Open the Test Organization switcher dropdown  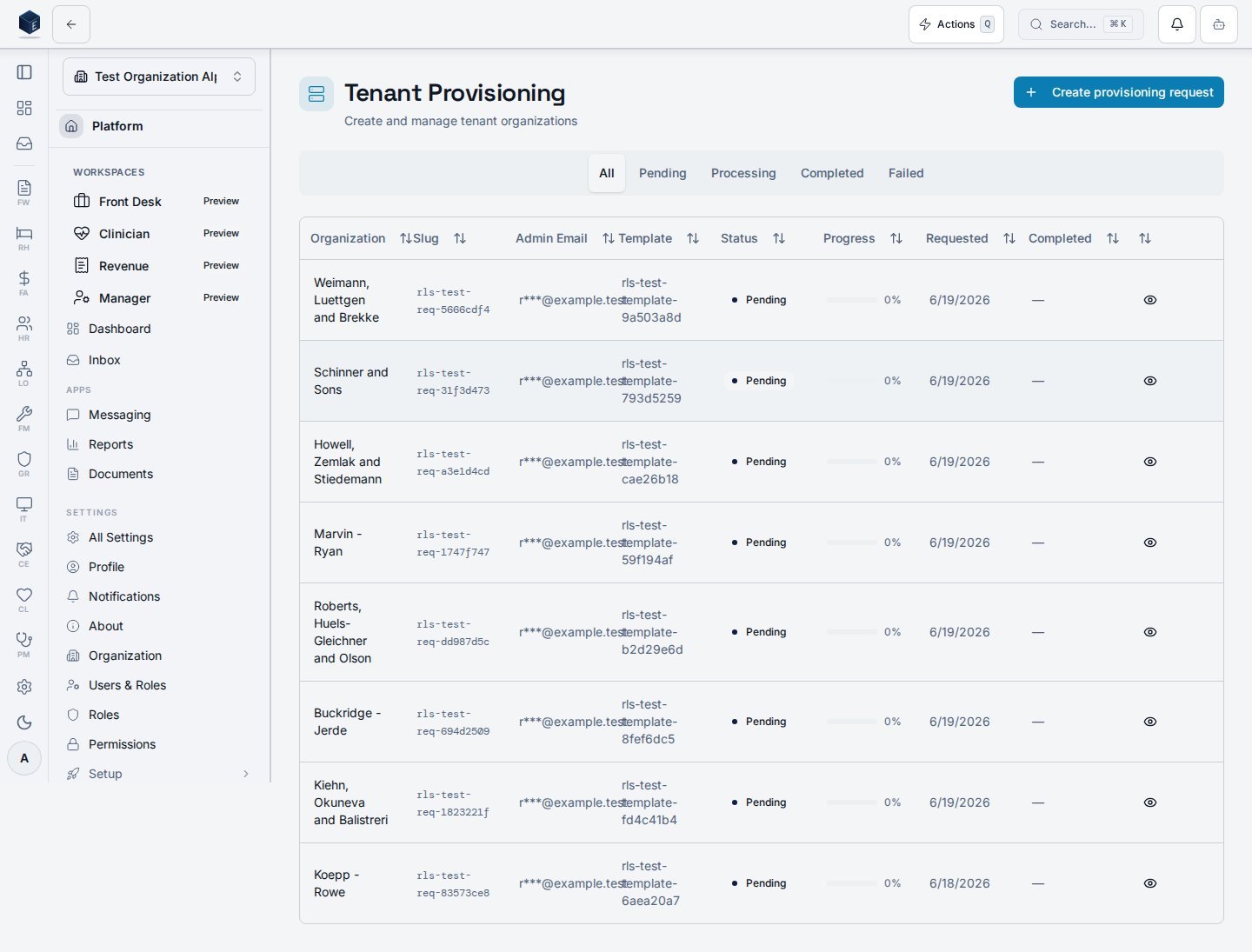[x=159, y=77]
